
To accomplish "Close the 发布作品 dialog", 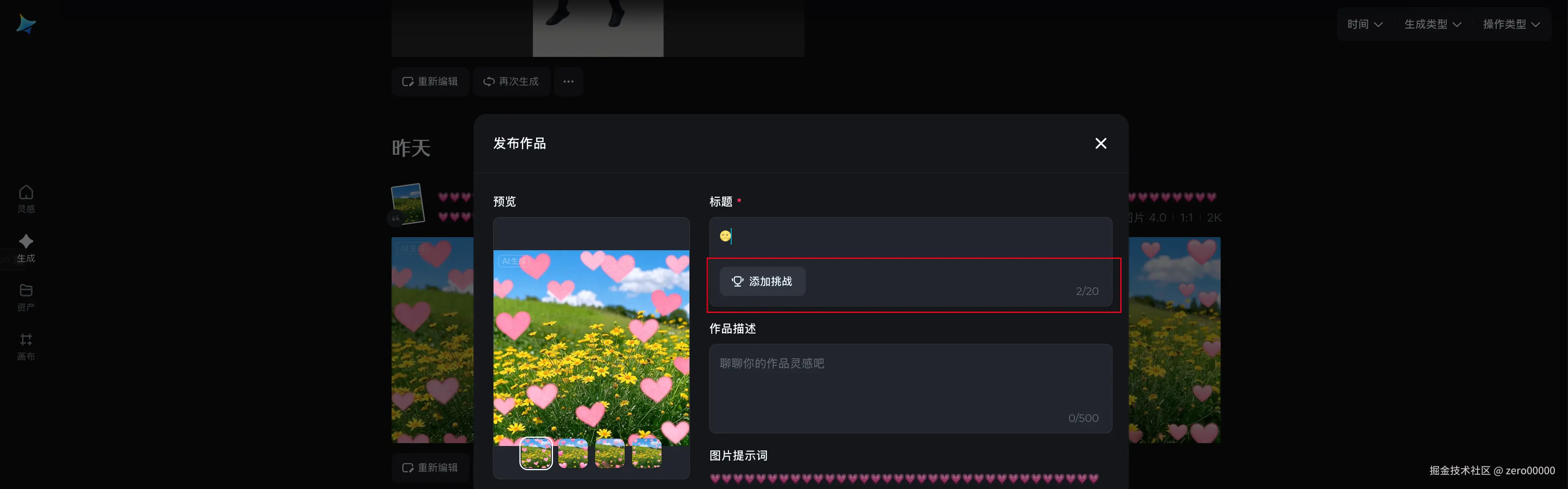I will [x=1101, y=144].
